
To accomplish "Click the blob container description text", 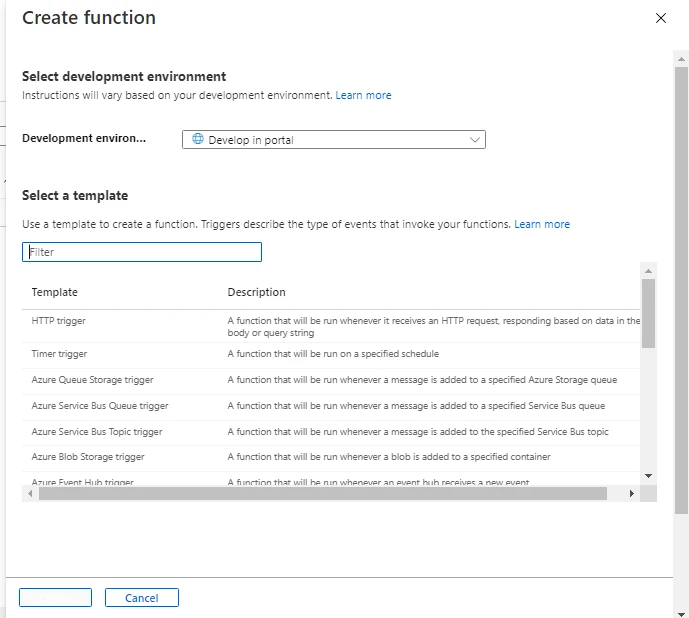I will pyautogui.click(x=389, y=457).
